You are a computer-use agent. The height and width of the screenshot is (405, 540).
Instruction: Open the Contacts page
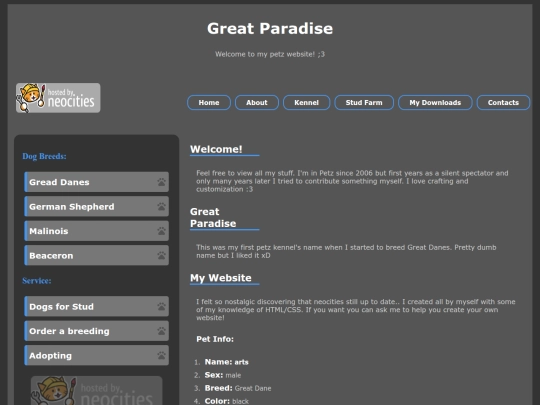pos(503,103)
